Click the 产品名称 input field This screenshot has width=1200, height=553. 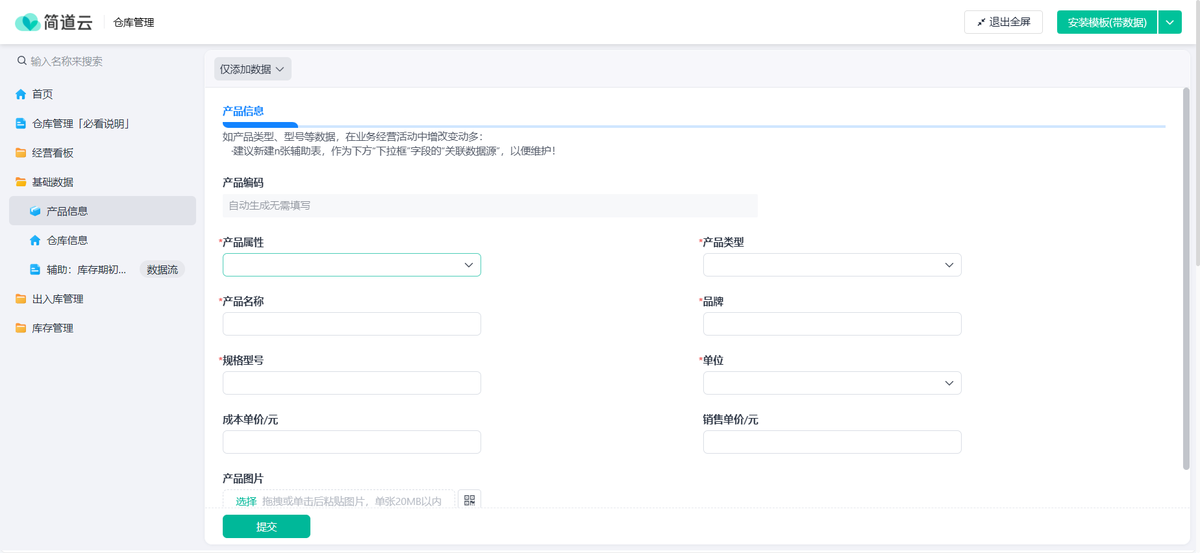tap(351, 324)
